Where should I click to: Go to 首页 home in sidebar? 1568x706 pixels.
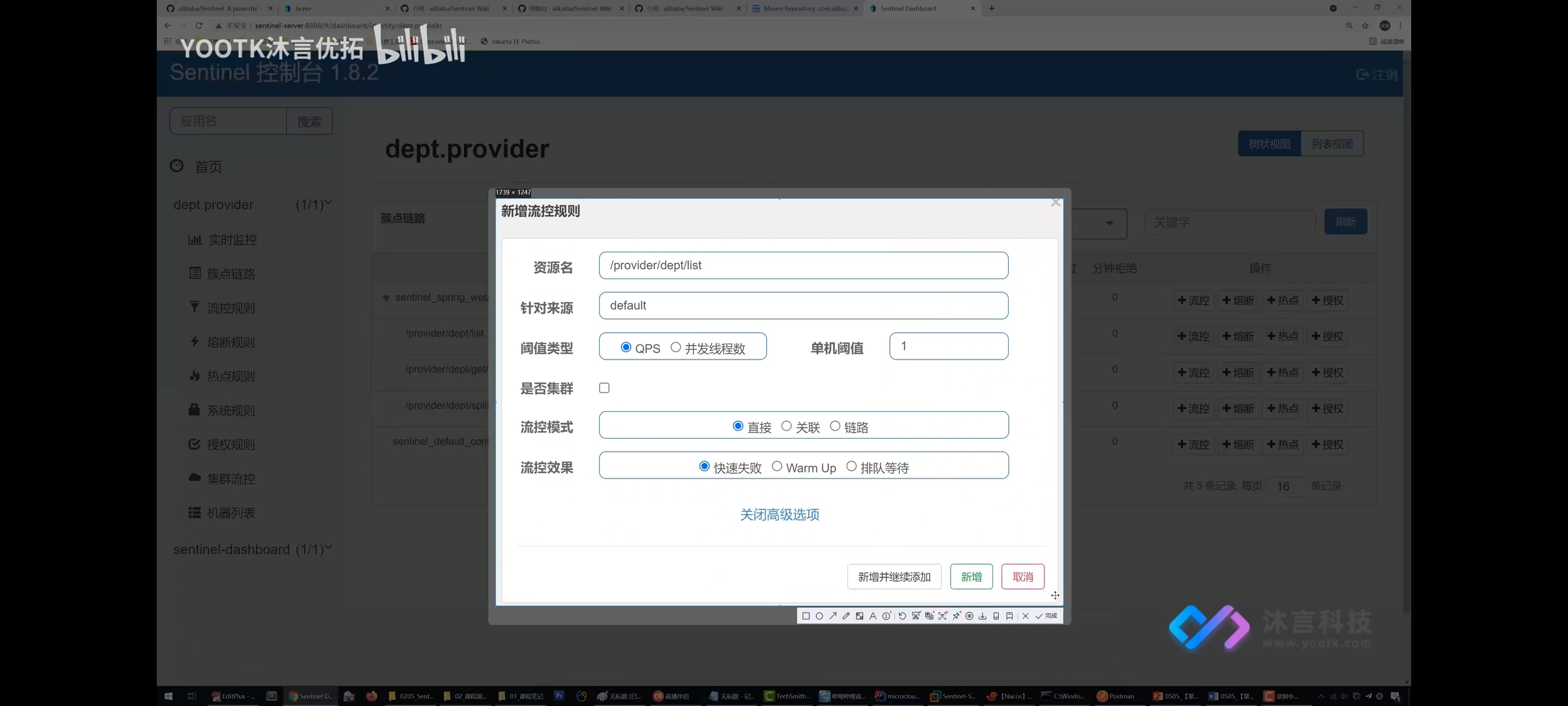click(197, 167)
